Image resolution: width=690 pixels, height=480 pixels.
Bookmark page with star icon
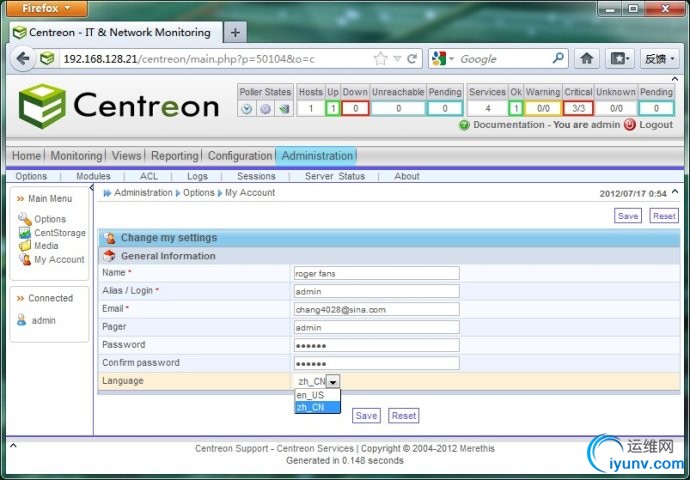pos(380,59)
